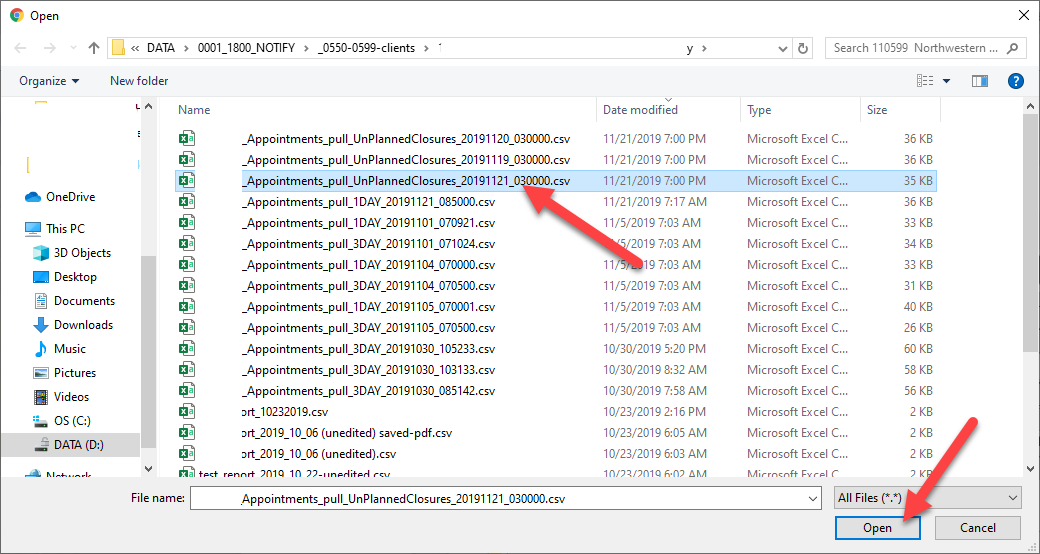Viewport: 1040px width, 554px height.
Task: Open the address path history dropdown
Action: coord(779,48)
